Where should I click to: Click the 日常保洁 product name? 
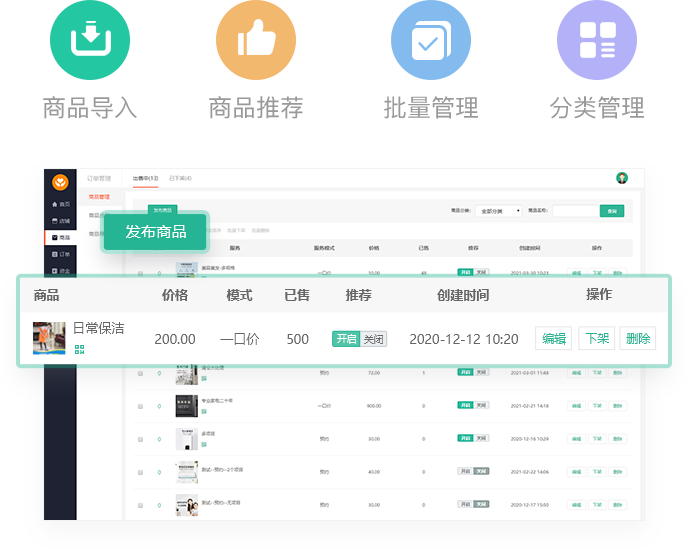(x=99, y=328)
